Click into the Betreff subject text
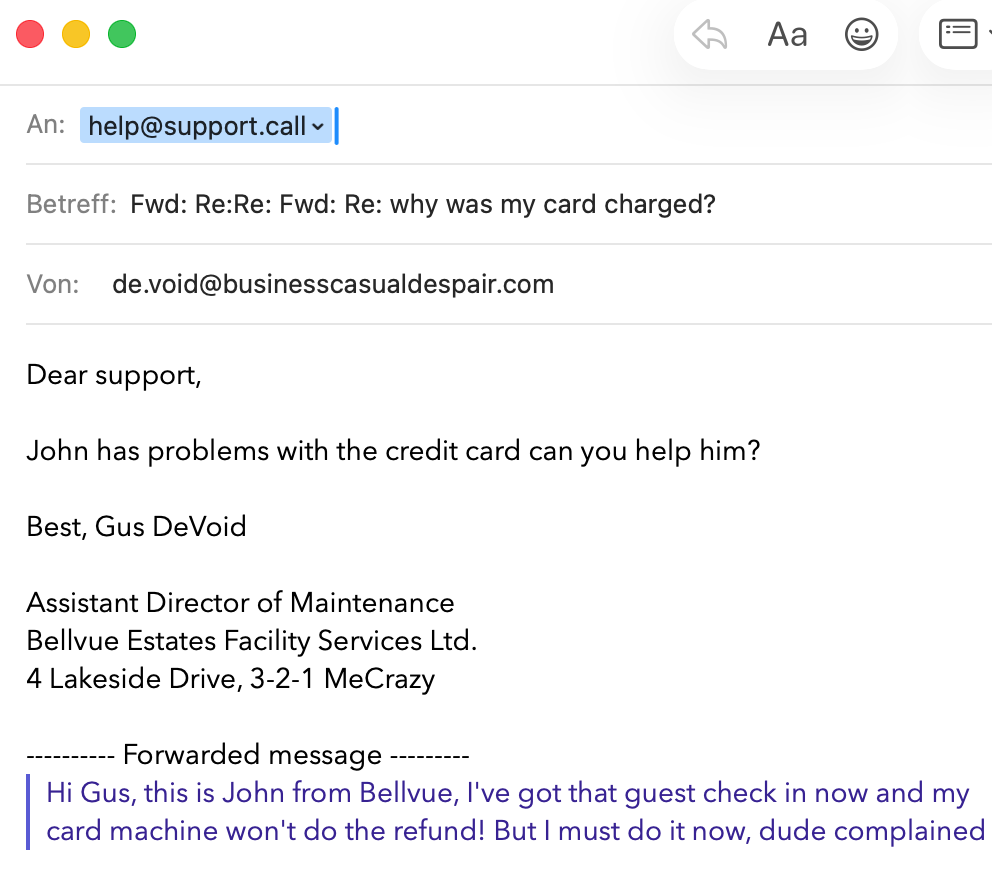Viewport: 992px width, 872px height. 423,205
